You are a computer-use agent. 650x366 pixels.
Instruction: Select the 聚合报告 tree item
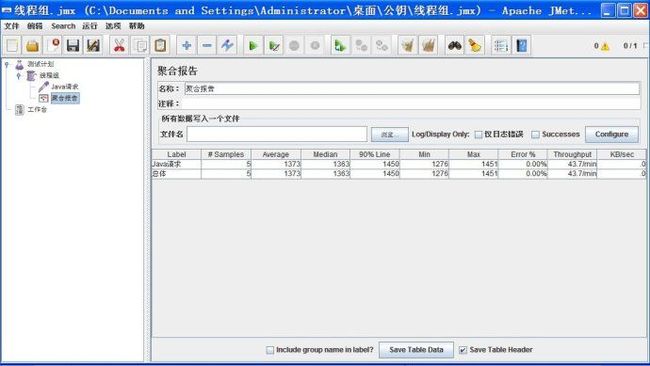click(x=65, y=98)
